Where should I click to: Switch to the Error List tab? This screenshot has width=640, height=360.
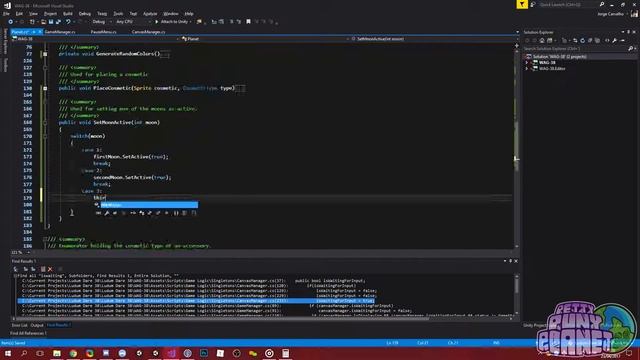tap(19, 325)
